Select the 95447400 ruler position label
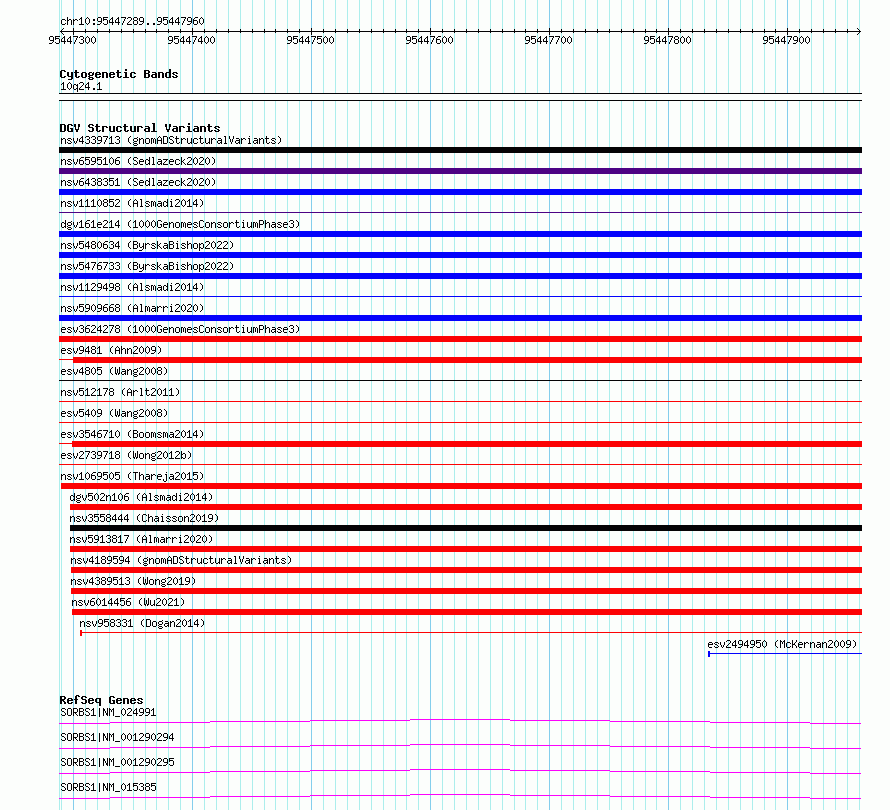The width and height of the screenshot is (890, 810). click(191, 40)
